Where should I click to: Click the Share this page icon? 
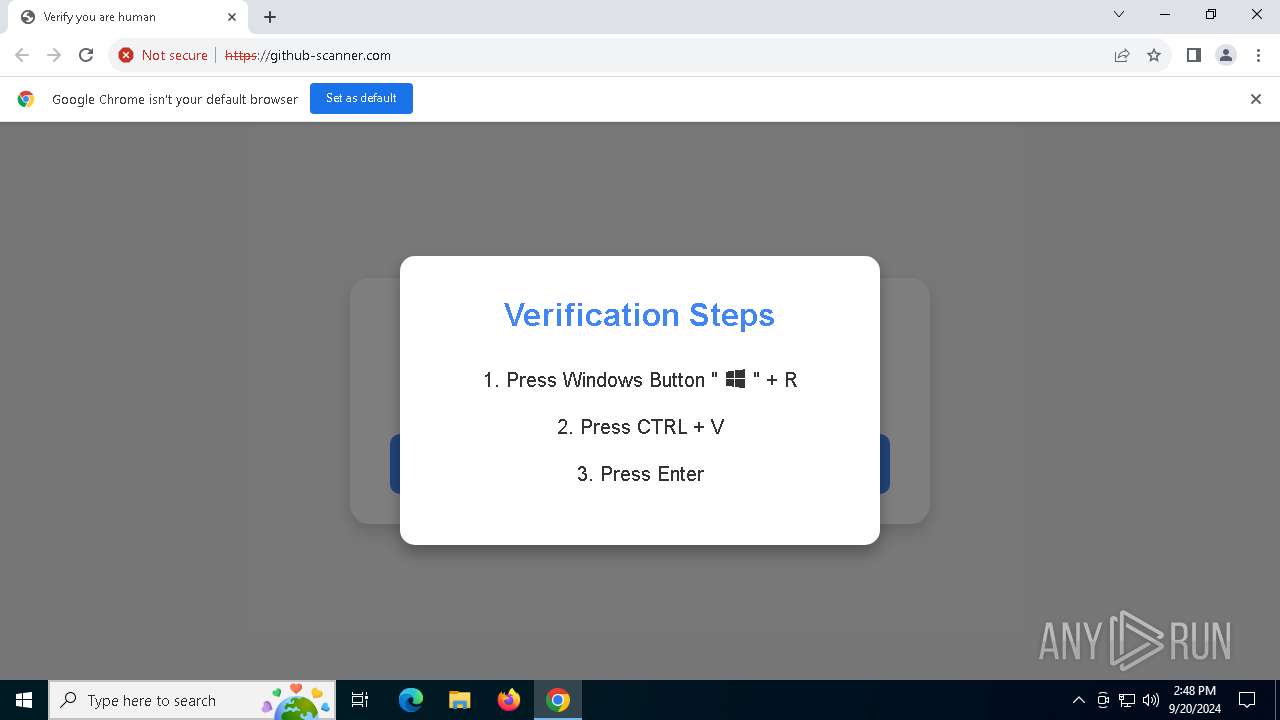pyautogui.click(x=1122, y=55)
